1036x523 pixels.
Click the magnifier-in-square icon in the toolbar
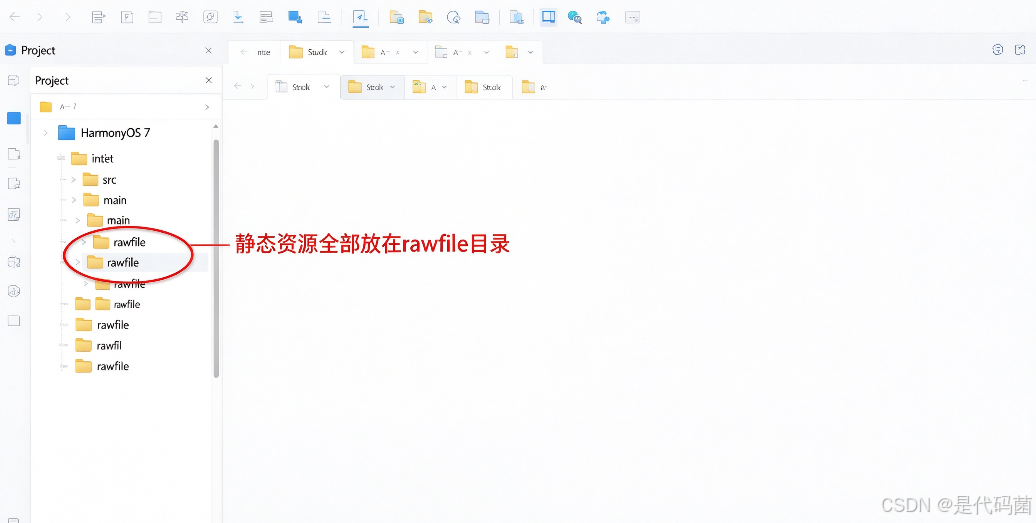click(210, 17)
